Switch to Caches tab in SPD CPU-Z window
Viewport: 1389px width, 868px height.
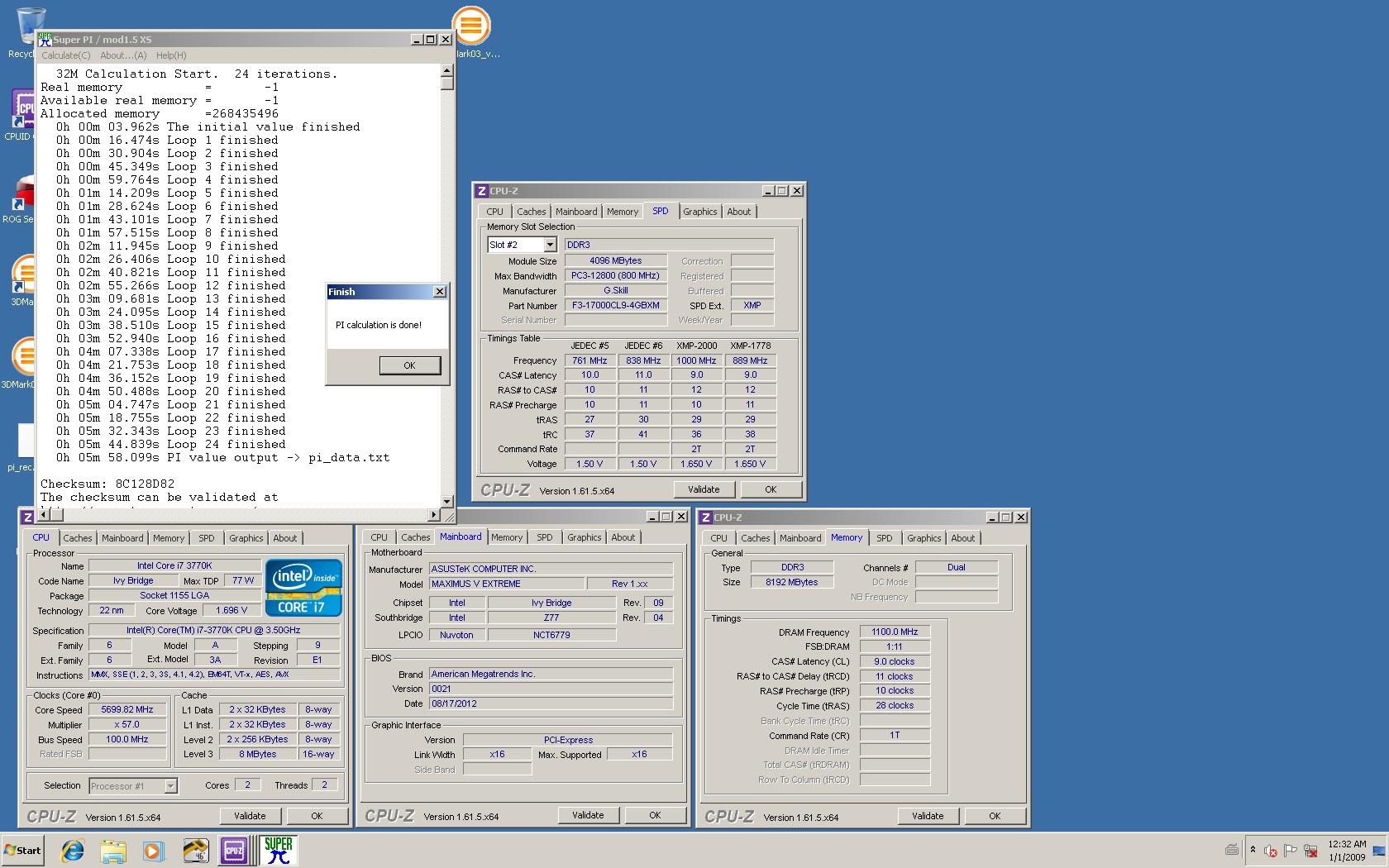[x=531, y=212]
